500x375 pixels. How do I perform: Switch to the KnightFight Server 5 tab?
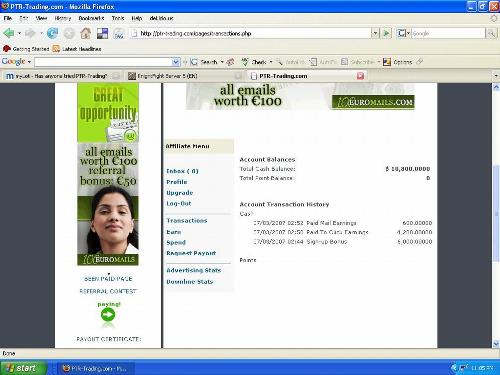tap(185, 76)
